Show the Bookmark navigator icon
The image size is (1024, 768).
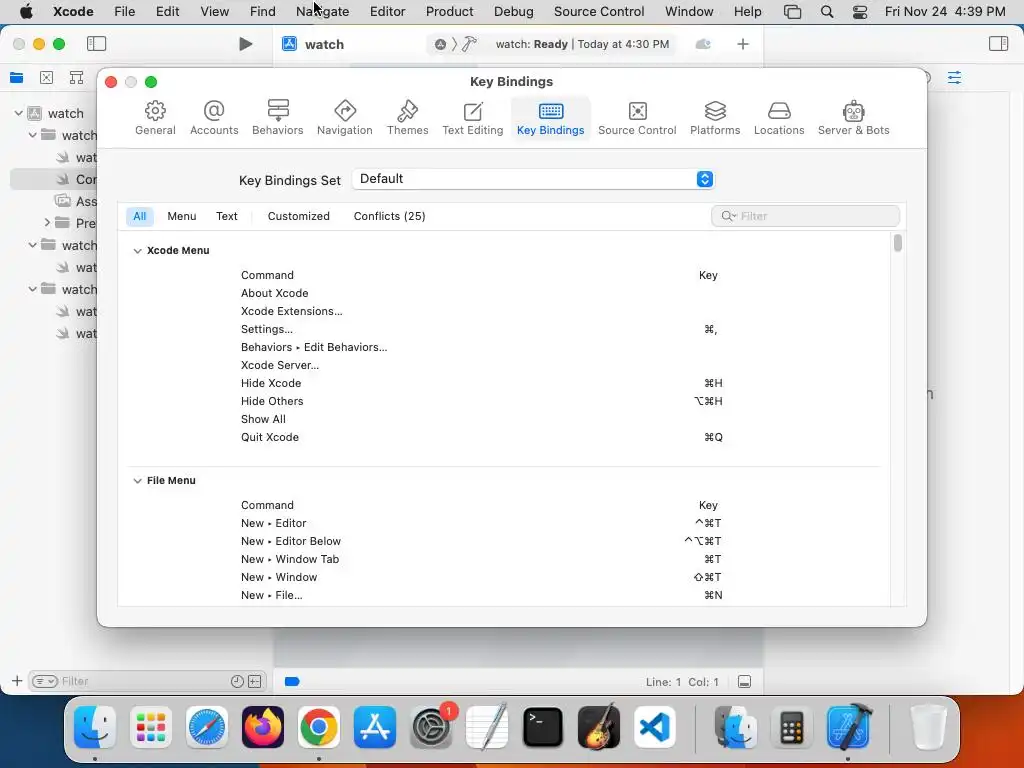tap(76, 78)
